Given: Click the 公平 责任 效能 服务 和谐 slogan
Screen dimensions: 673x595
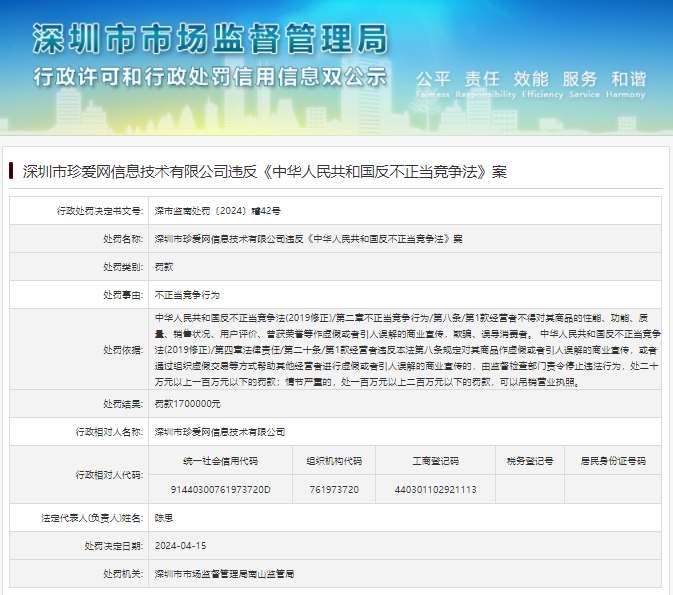Looking at the screenshot, I should click(530, 79).
